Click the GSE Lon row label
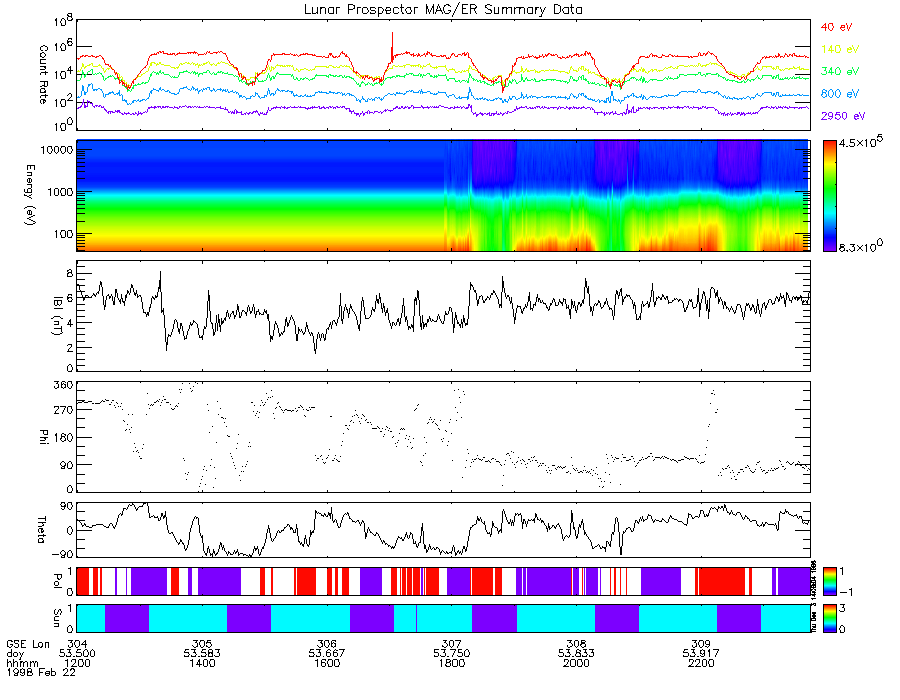 point(27,643)
